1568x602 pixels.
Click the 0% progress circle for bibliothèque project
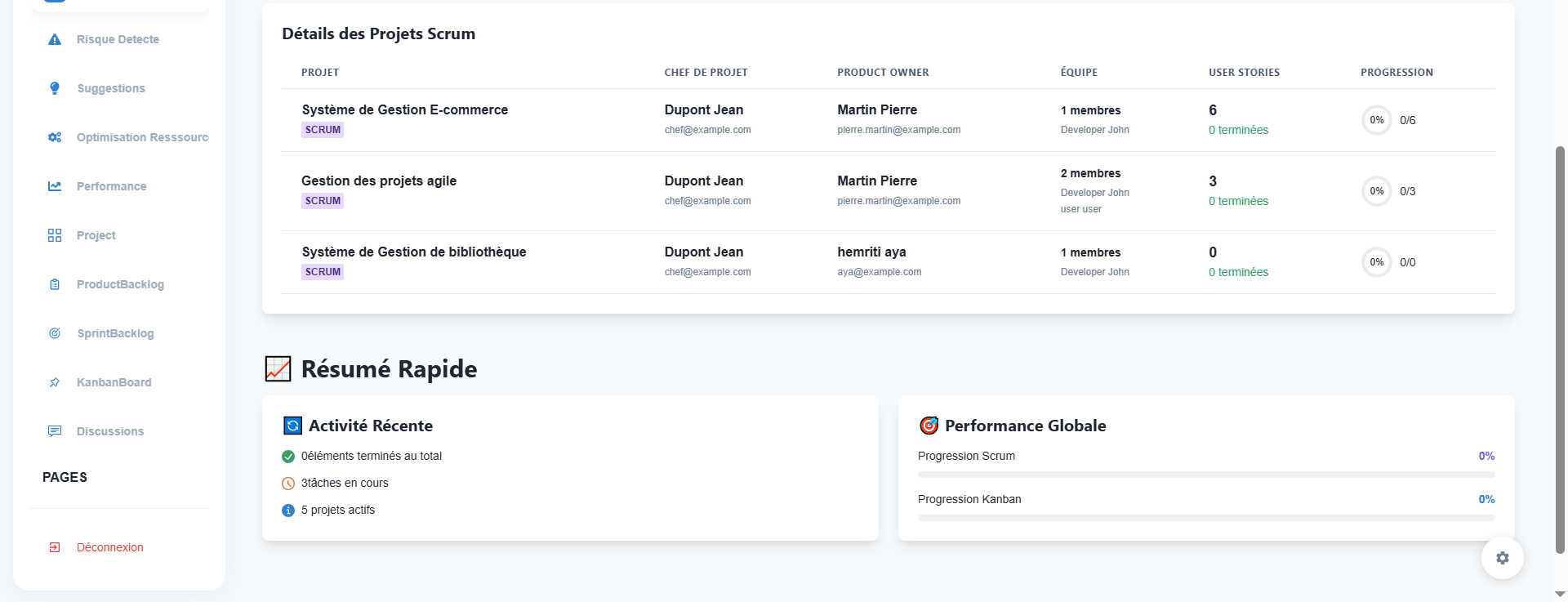coord(1377,262)
